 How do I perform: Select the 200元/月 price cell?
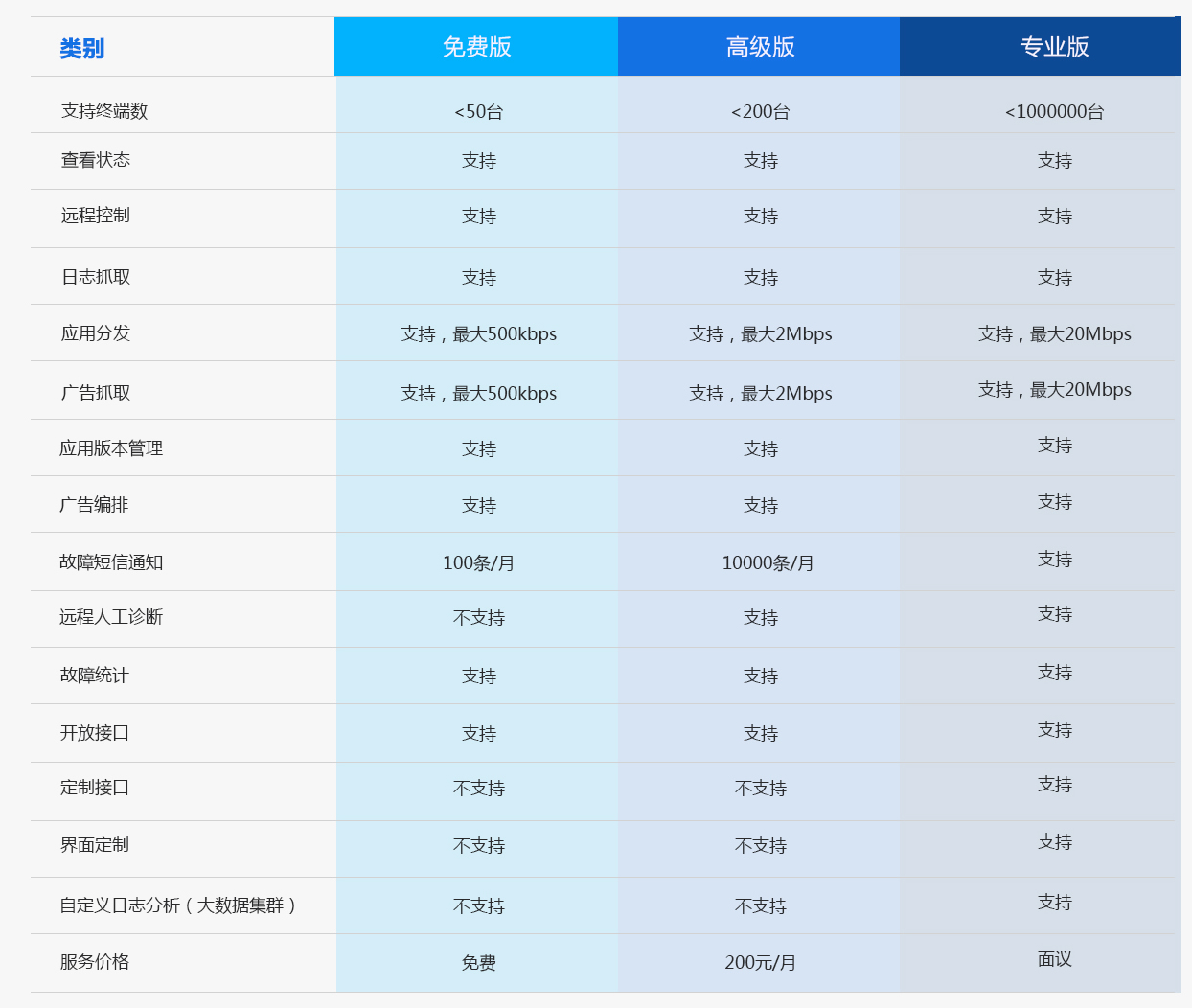click(x=760, y=963)
